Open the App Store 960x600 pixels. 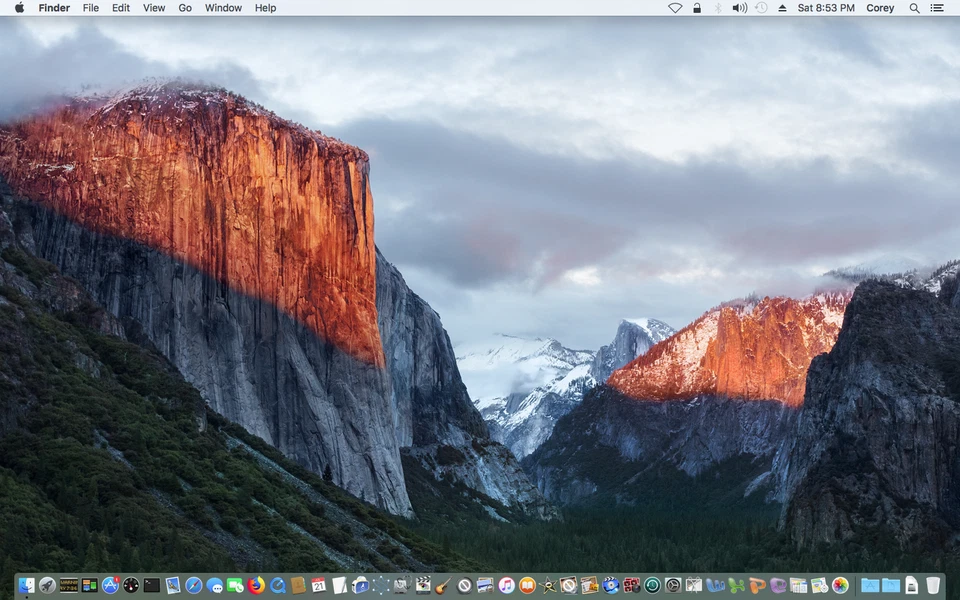point(110,585)
